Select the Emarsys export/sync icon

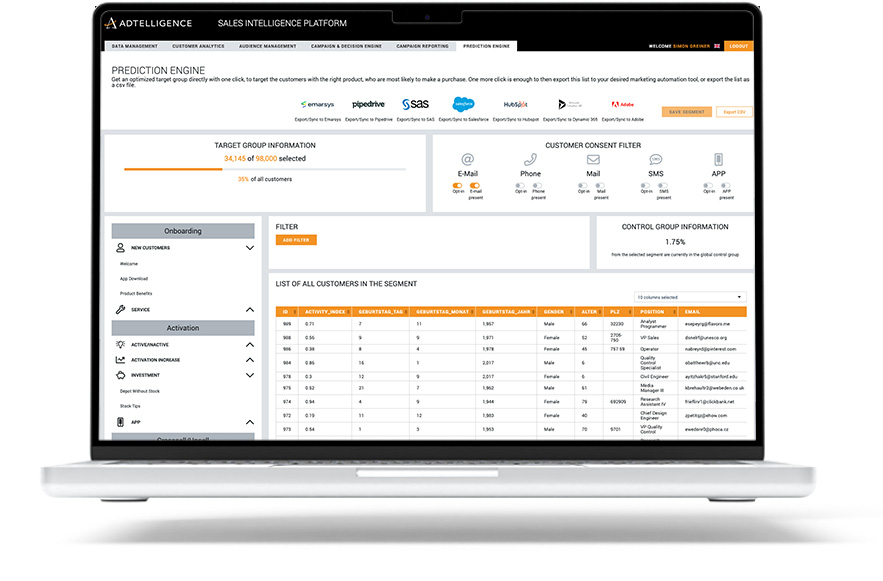click(x=316, y=104)
